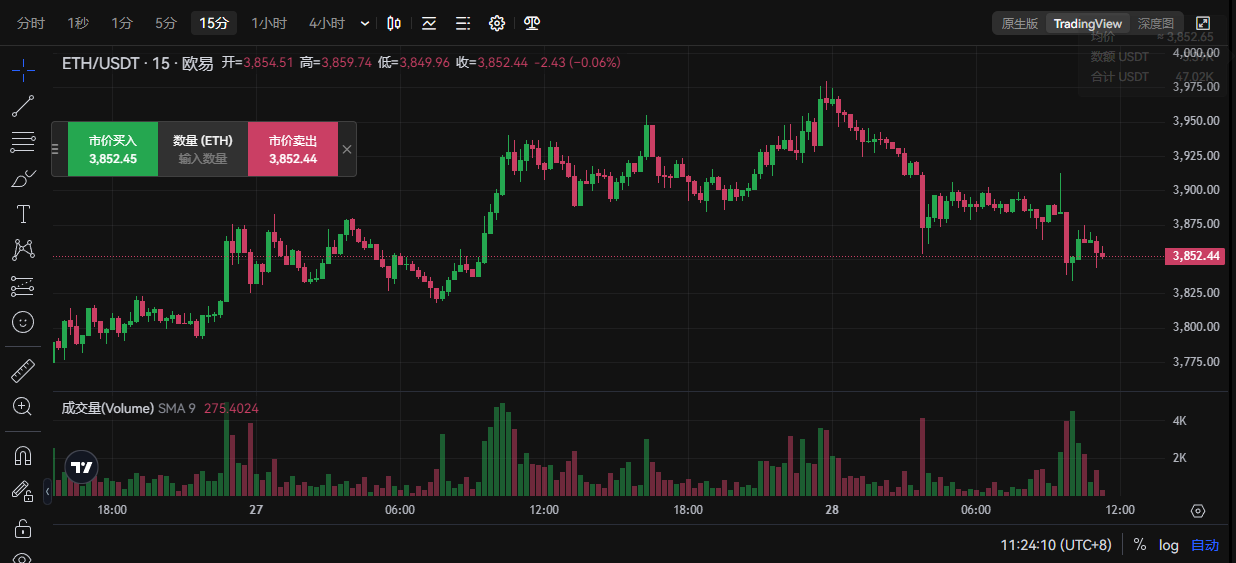Expand the more timeframes dropdown arrow
The image size is (1236, 563).
[364, 23]
